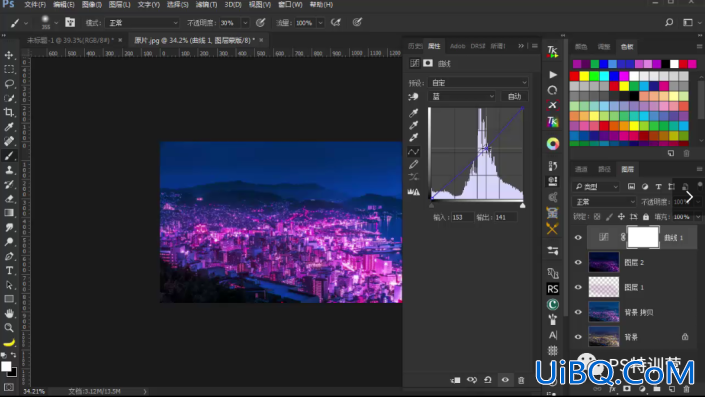Select the Pen tool

coord(9,256)
